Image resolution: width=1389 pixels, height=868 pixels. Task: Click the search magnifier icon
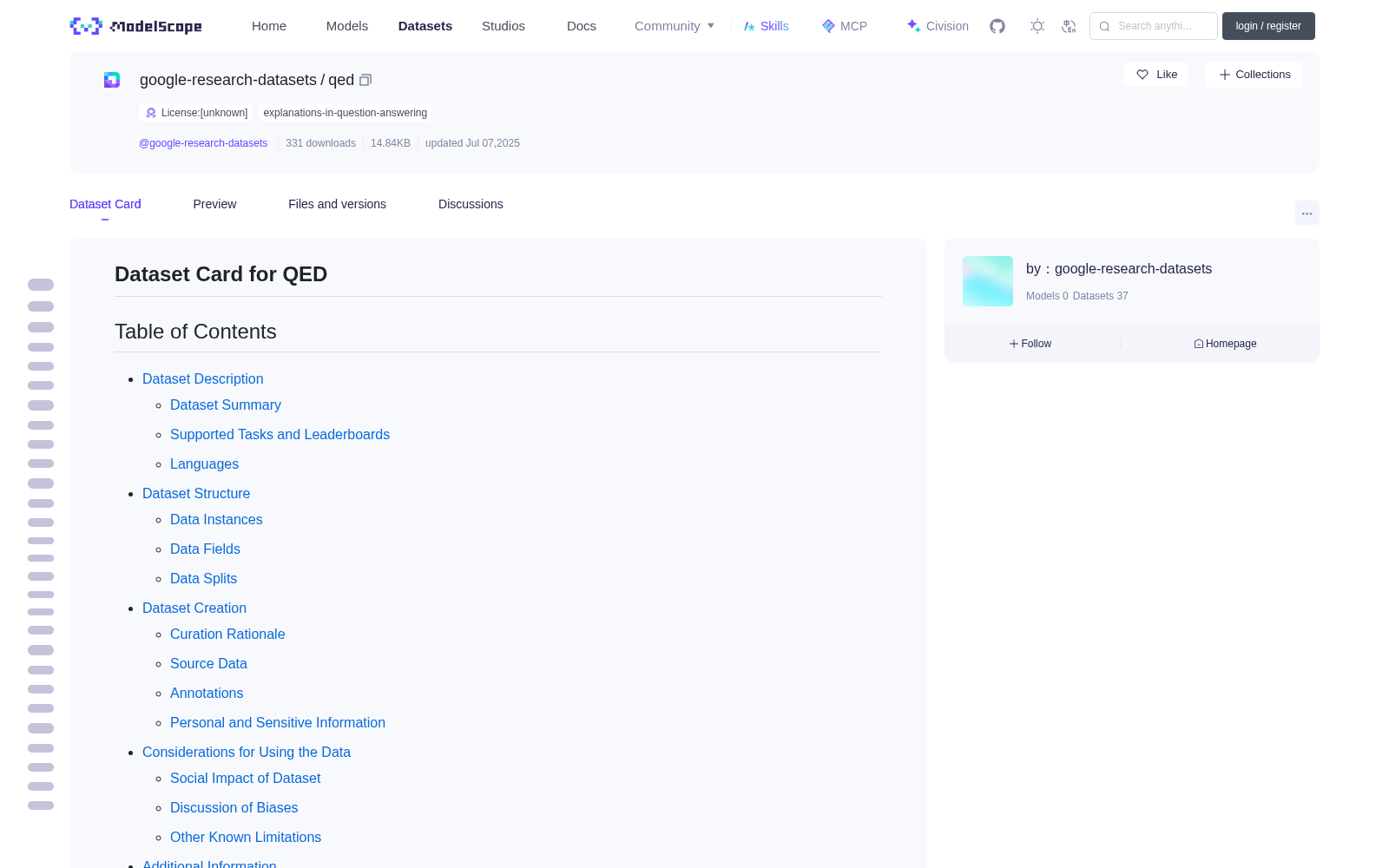pyautogui.click(x=1104, y=26)
